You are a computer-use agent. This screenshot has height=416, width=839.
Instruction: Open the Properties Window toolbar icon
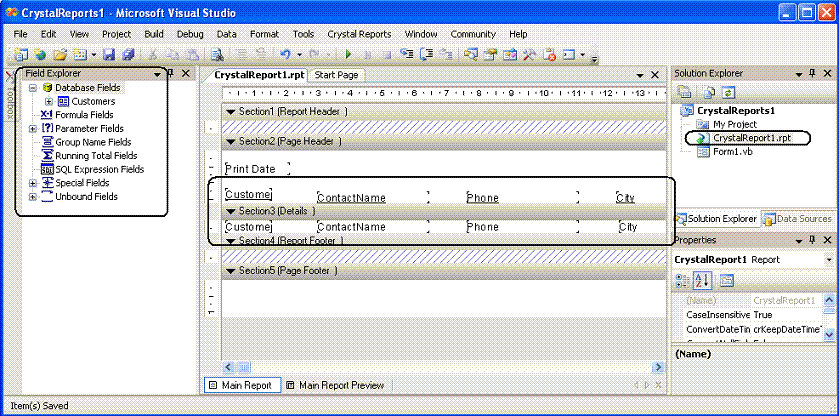(x=490, y=54)
